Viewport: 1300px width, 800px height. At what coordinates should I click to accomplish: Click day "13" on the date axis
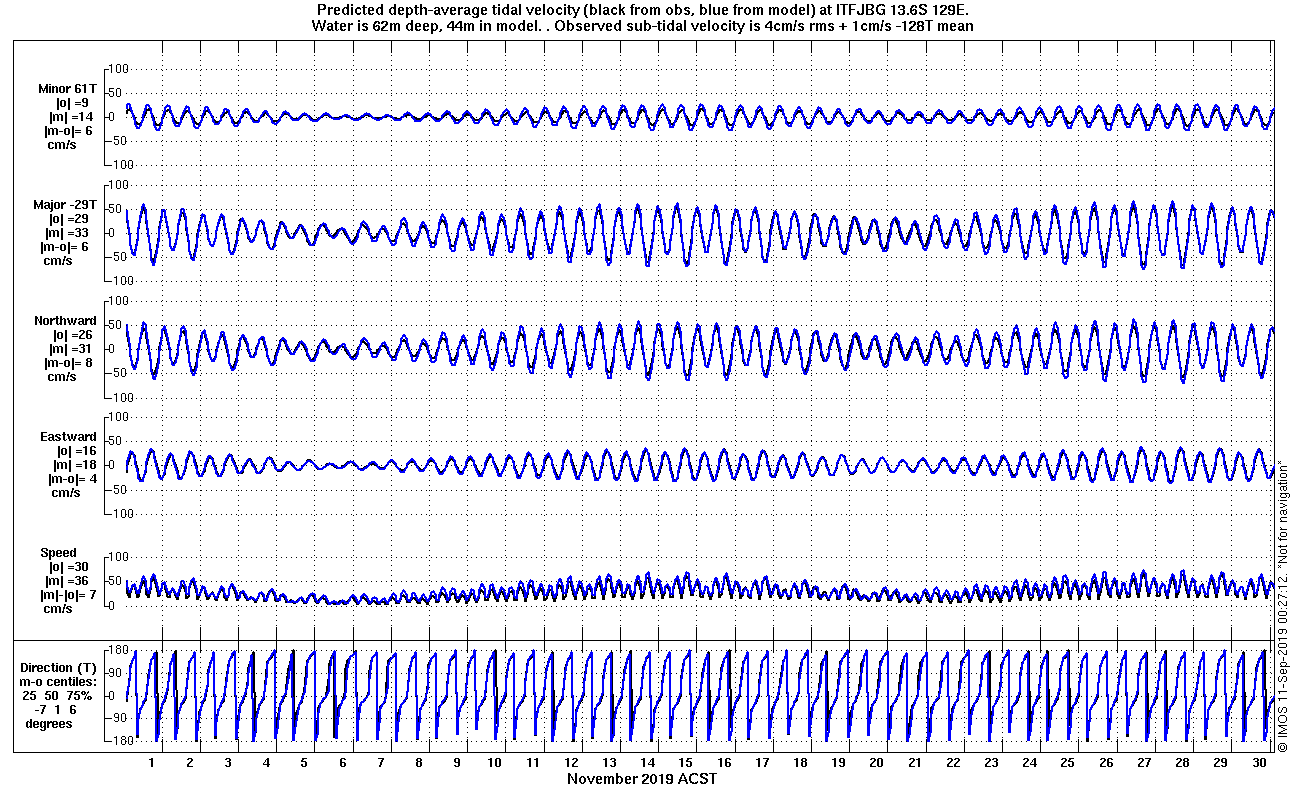point(610,763)
